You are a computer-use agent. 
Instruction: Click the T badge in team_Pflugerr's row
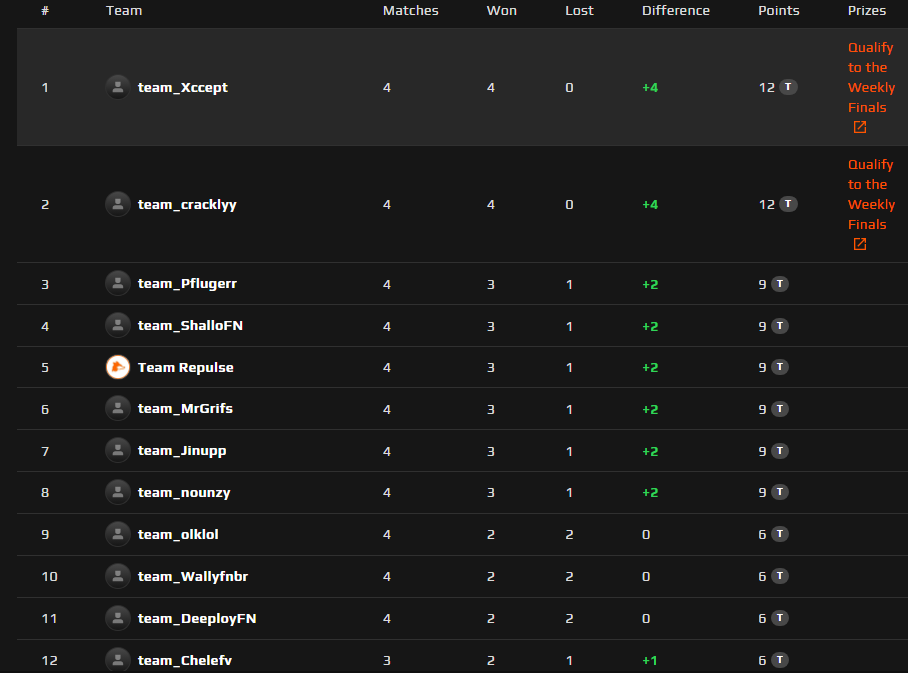[x=780, y=284]
